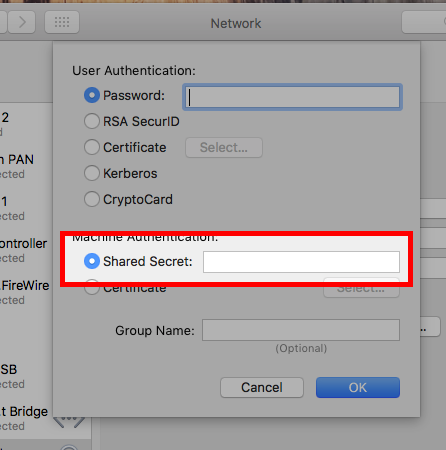Select Shared Secret machine authentication
Screen dimensions: 446x450
pos(92,261)
